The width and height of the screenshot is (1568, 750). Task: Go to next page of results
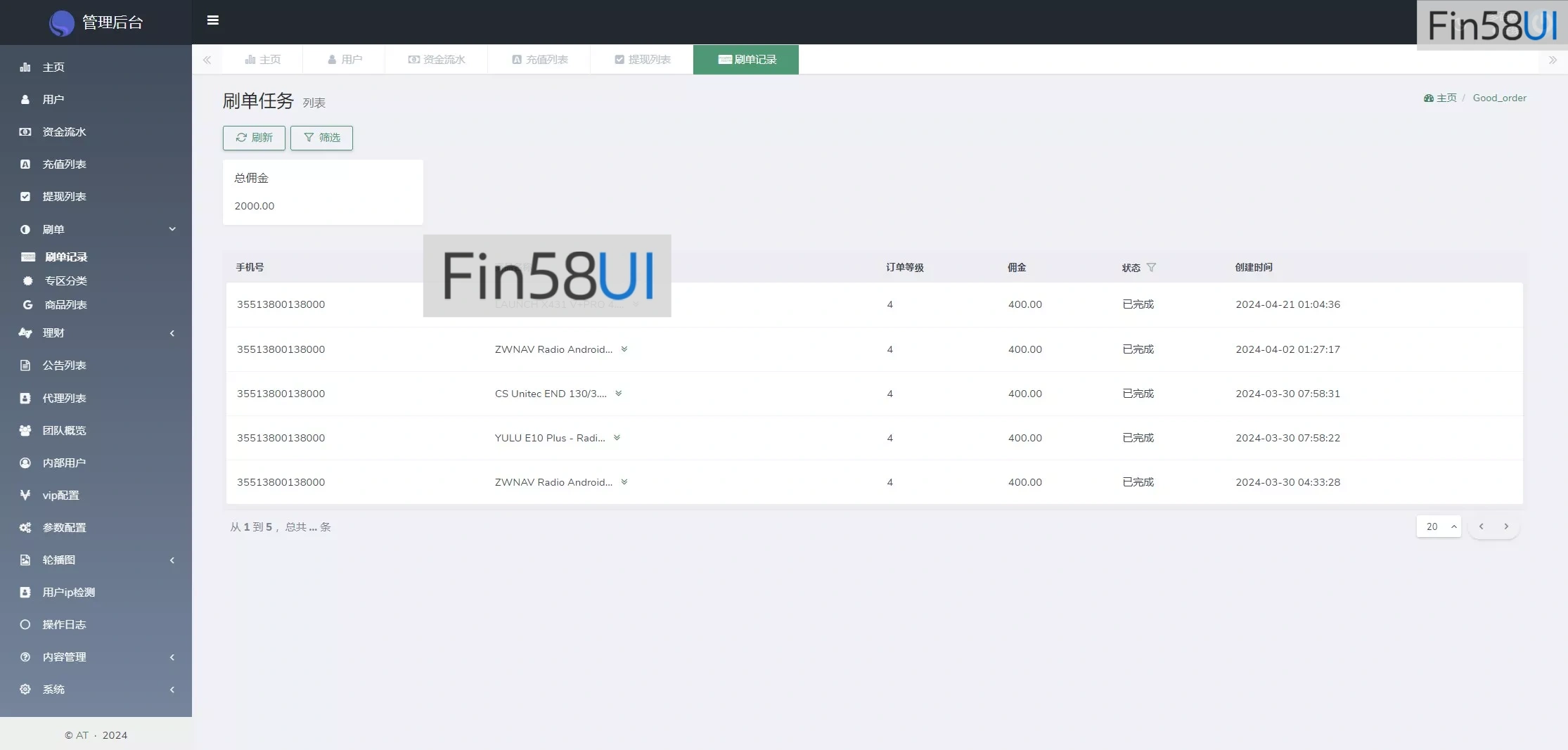pos(1505,526)
